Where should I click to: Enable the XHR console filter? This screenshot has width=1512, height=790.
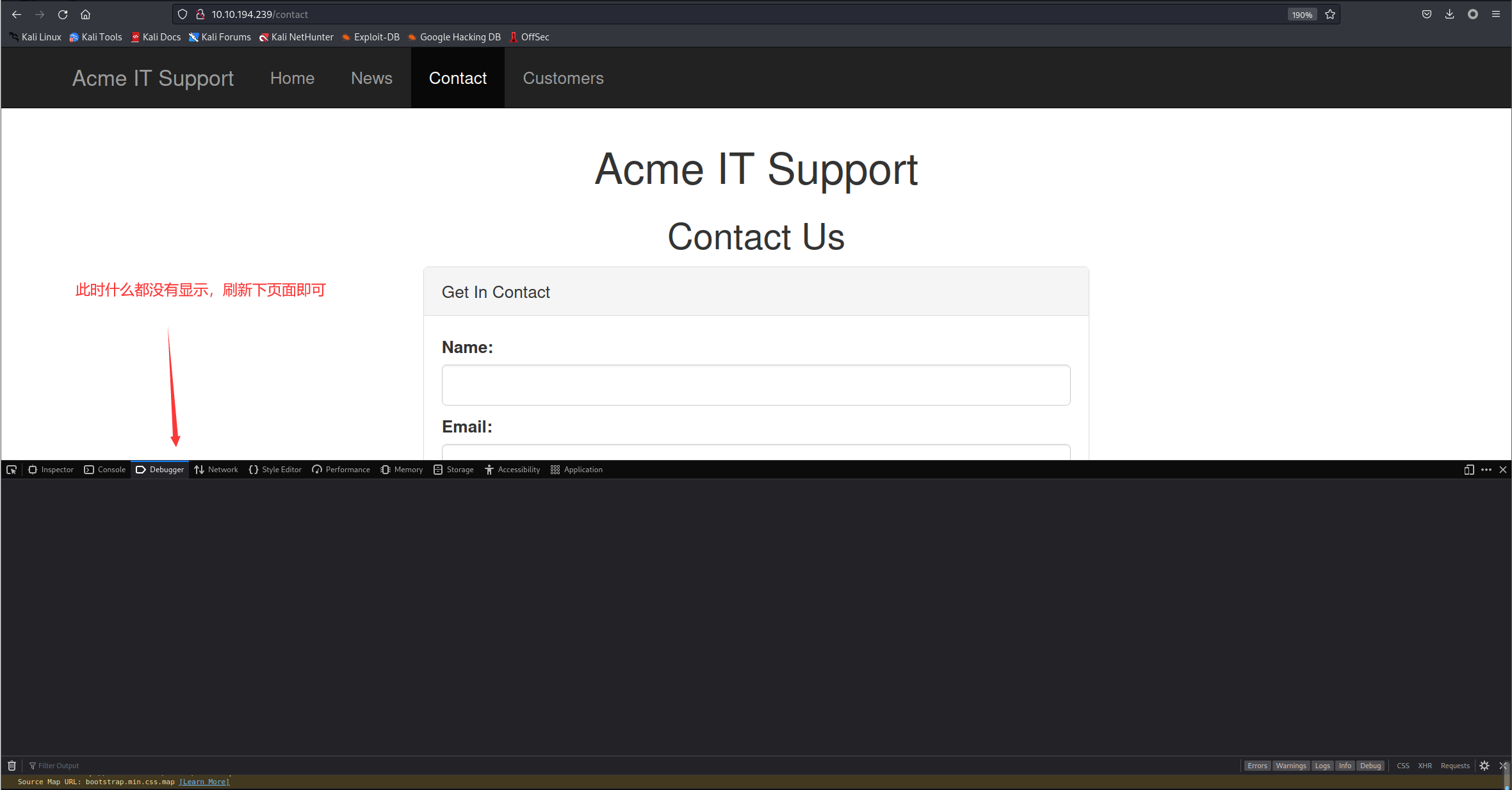point(1424,766)
